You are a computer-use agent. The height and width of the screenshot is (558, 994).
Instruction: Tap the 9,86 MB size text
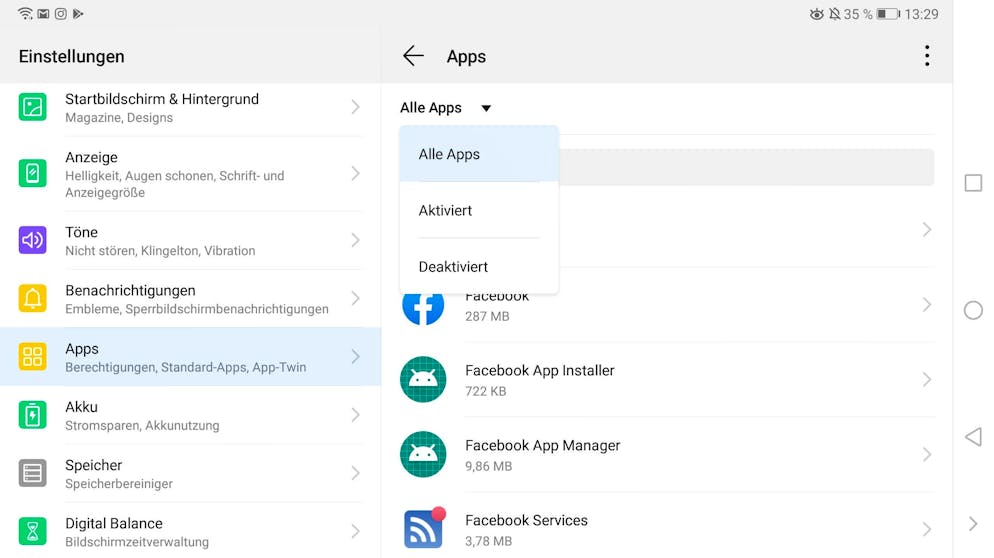pyautogui.click(x=488, y=466)
